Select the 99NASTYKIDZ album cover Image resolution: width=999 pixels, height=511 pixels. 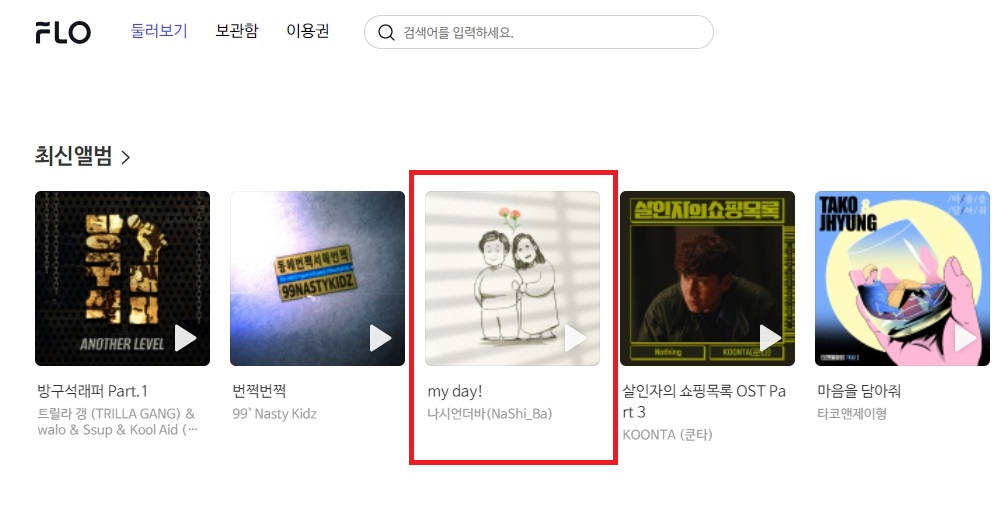coord(317,278)
